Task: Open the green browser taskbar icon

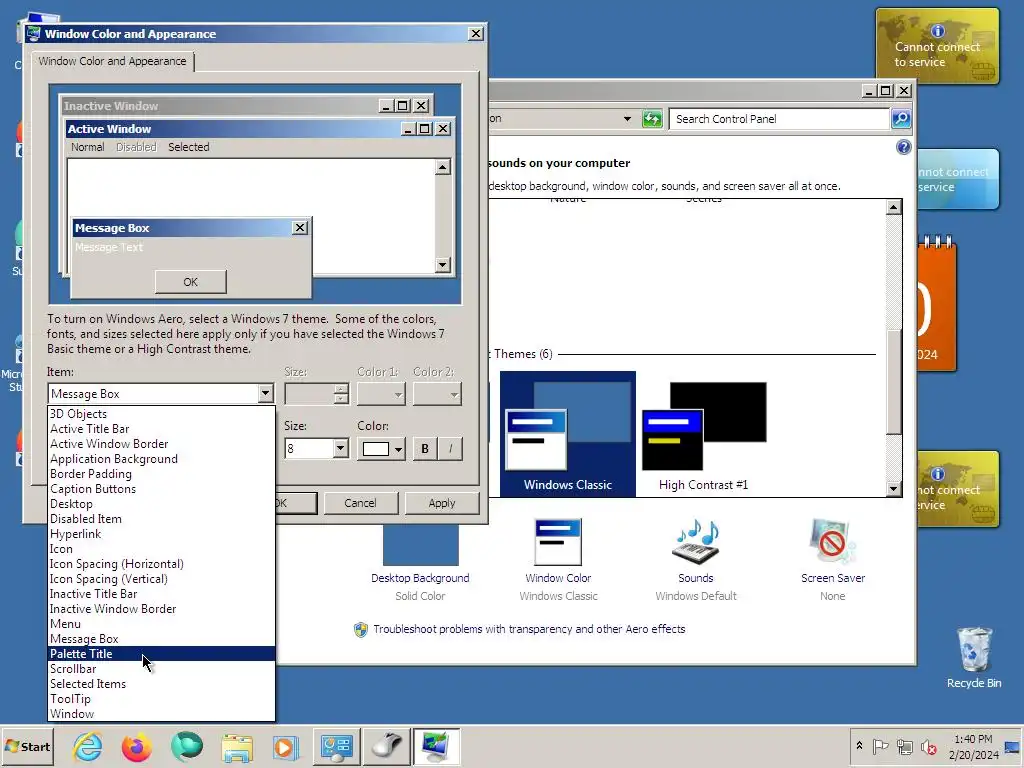Action: click(x=187, y=746)
